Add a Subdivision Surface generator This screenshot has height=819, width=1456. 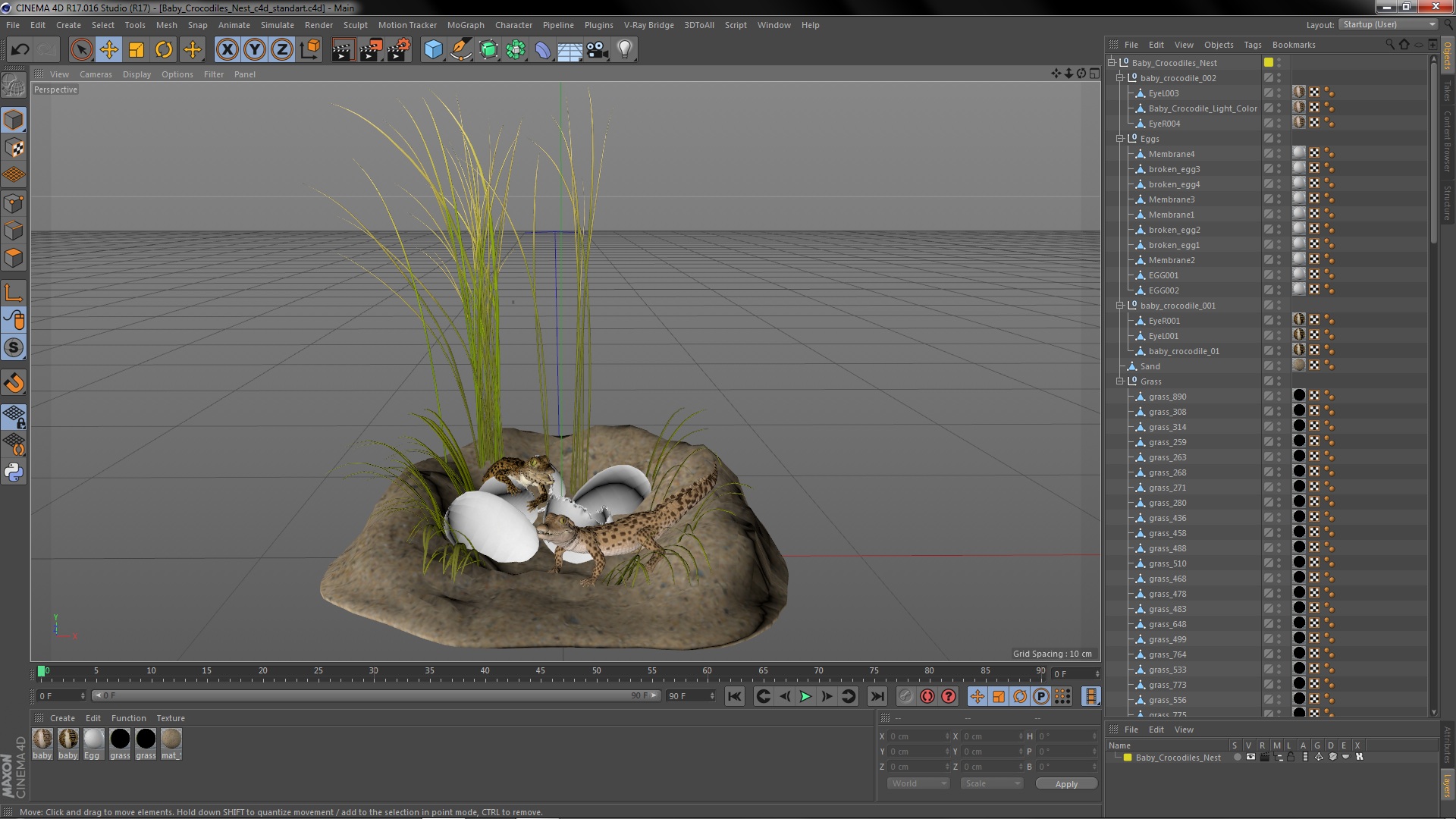click(488, 50)
